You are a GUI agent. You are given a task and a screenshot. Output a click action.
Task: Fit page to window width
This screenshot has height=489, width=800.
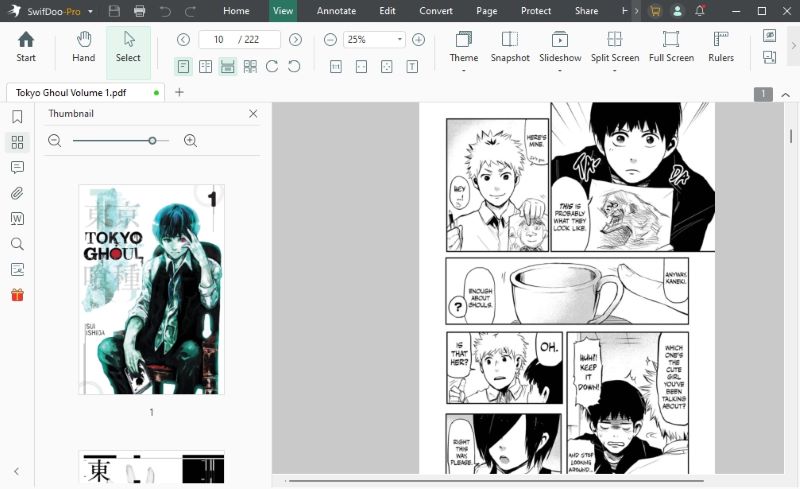click(361, 67)
